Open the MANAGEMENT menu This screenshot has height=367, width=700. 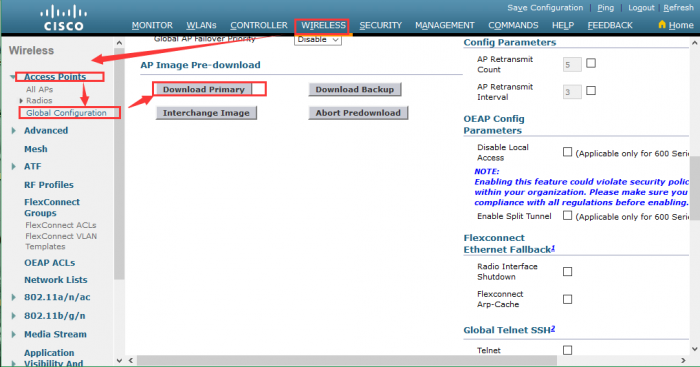tap(445, 25)
